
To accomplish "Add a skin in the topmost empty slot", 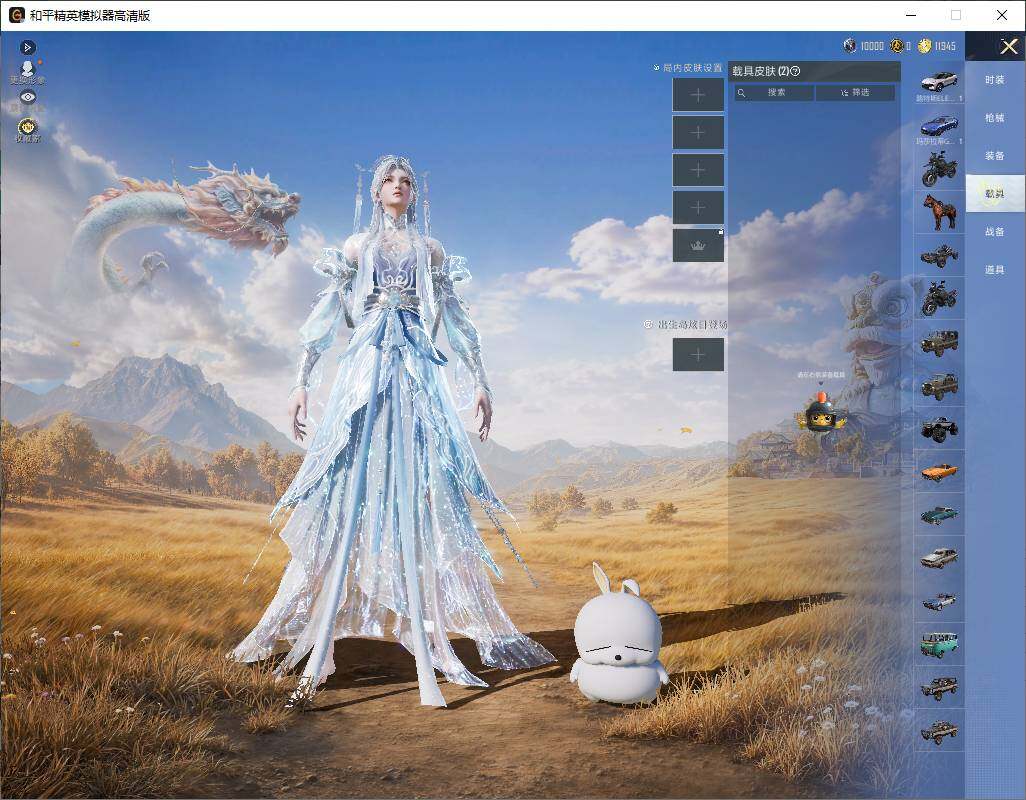I will 698,95.
